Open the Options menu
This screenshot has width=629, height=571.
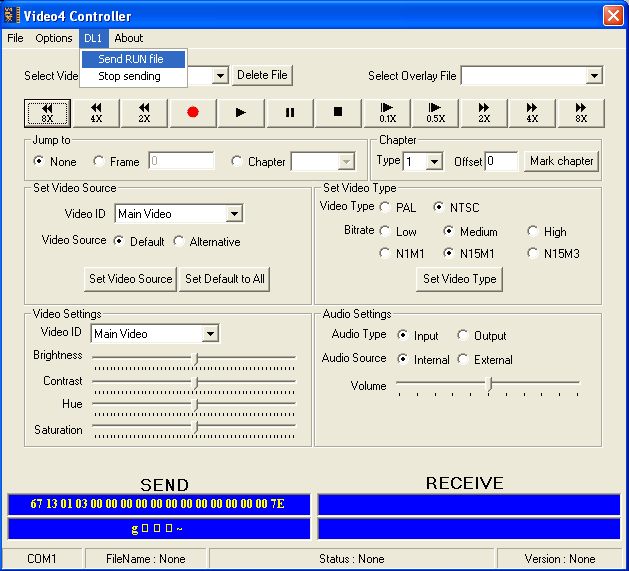pos(54,38)
